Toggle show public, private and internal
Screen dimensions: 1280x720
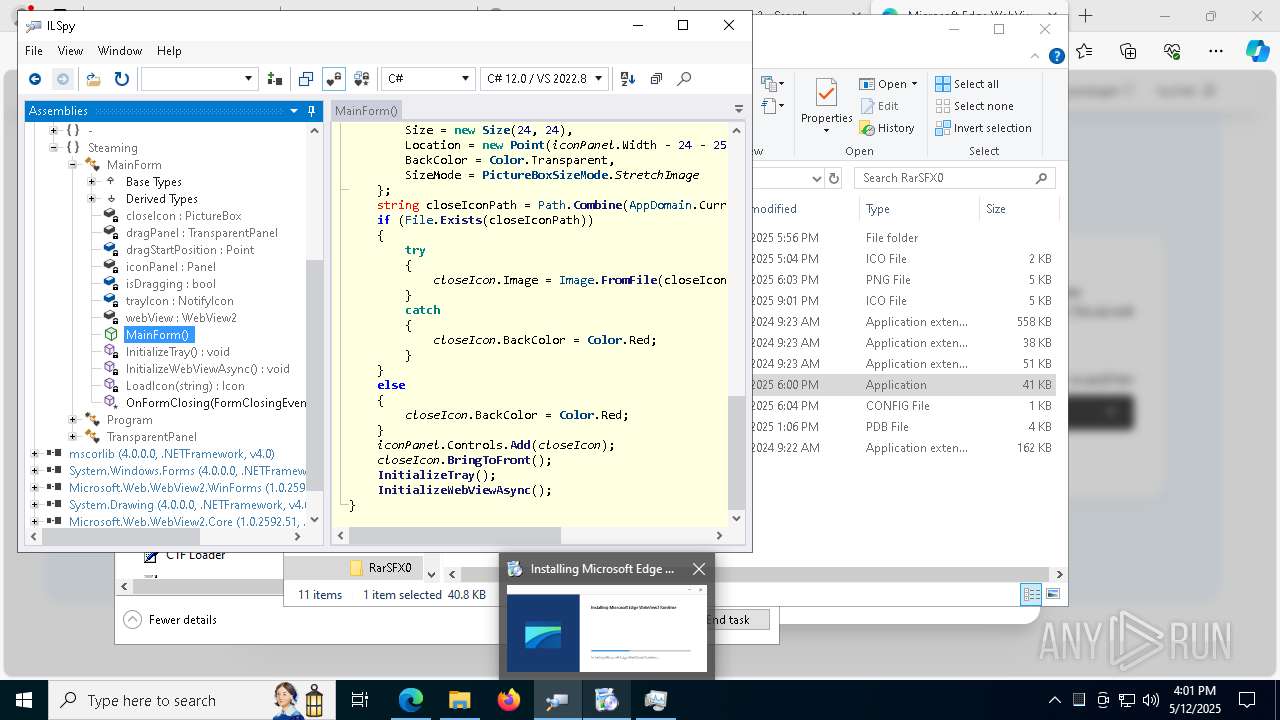pyautogui.click(x=334, y=78)
